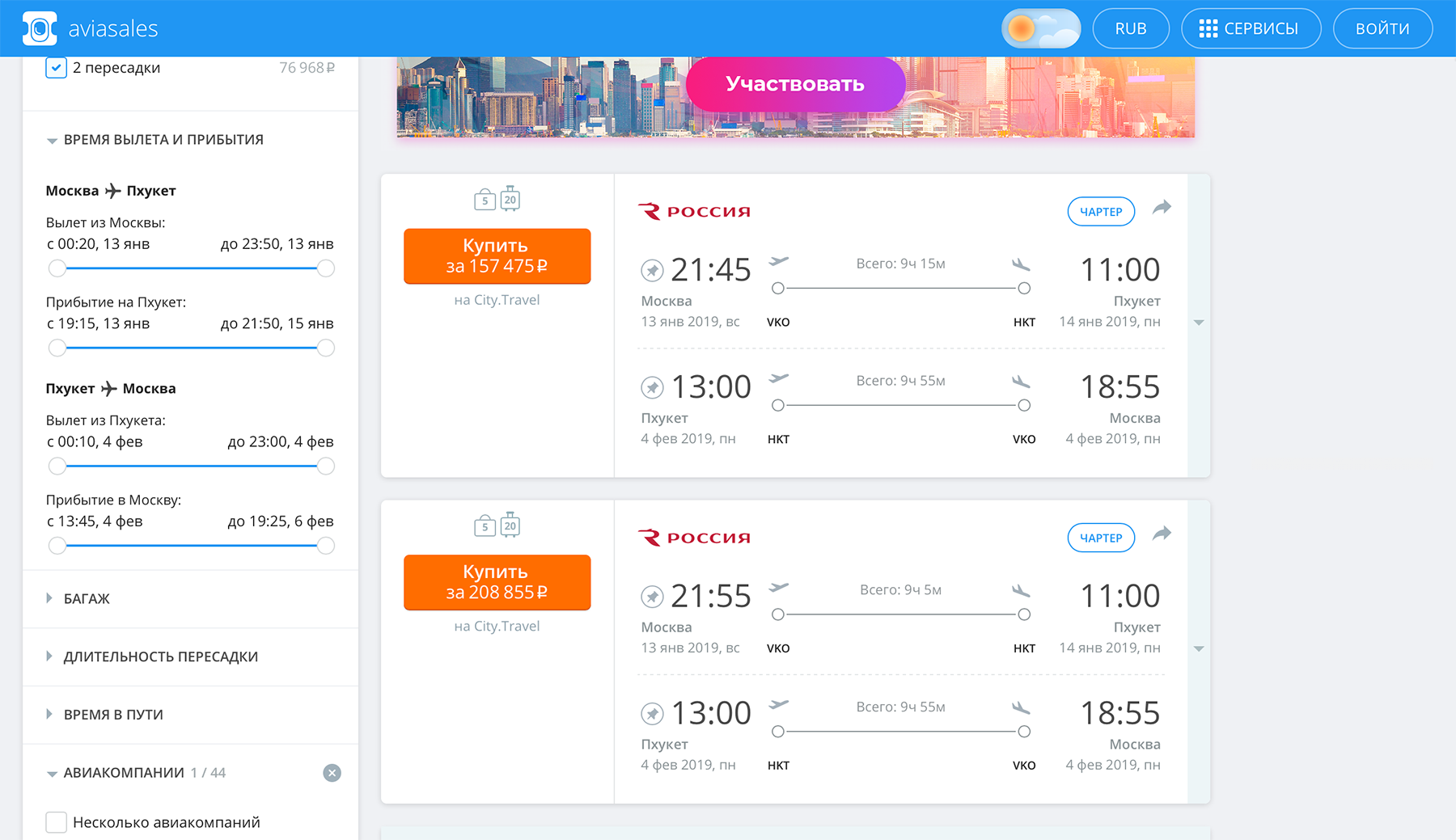This screenshot has width=1456, height=840.
Task: Uncheck the 2 пересадки checkbox
Action: click(x=56, y=68)
